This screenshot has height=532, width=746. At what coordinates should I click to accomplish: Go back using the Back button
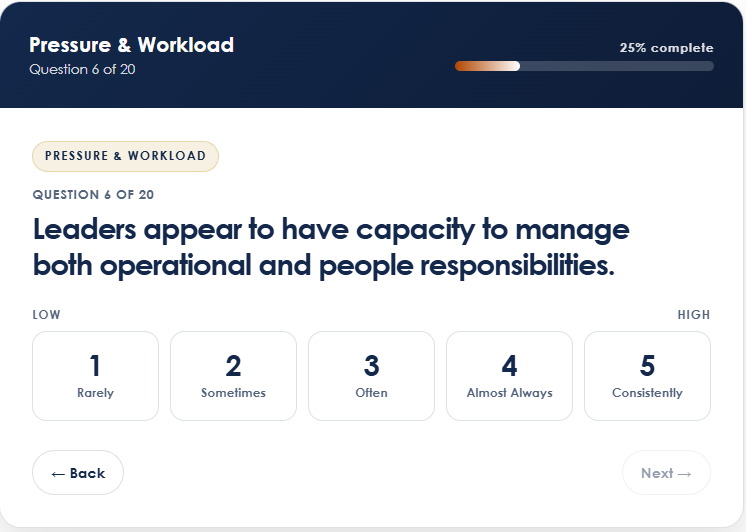coord(78,473)
